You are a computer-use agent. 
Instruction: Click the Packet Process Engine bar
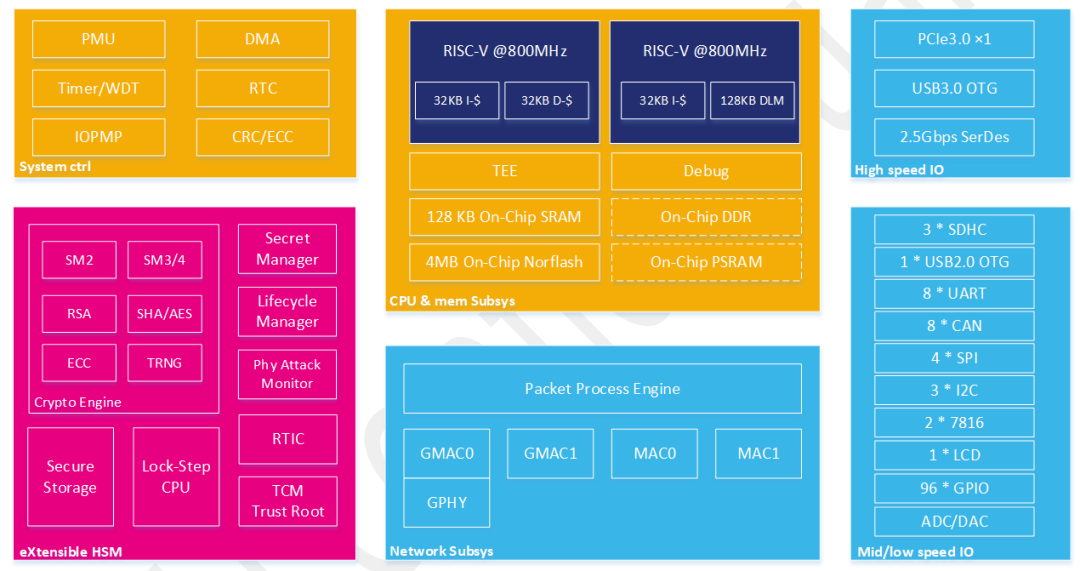coord(603,388)
